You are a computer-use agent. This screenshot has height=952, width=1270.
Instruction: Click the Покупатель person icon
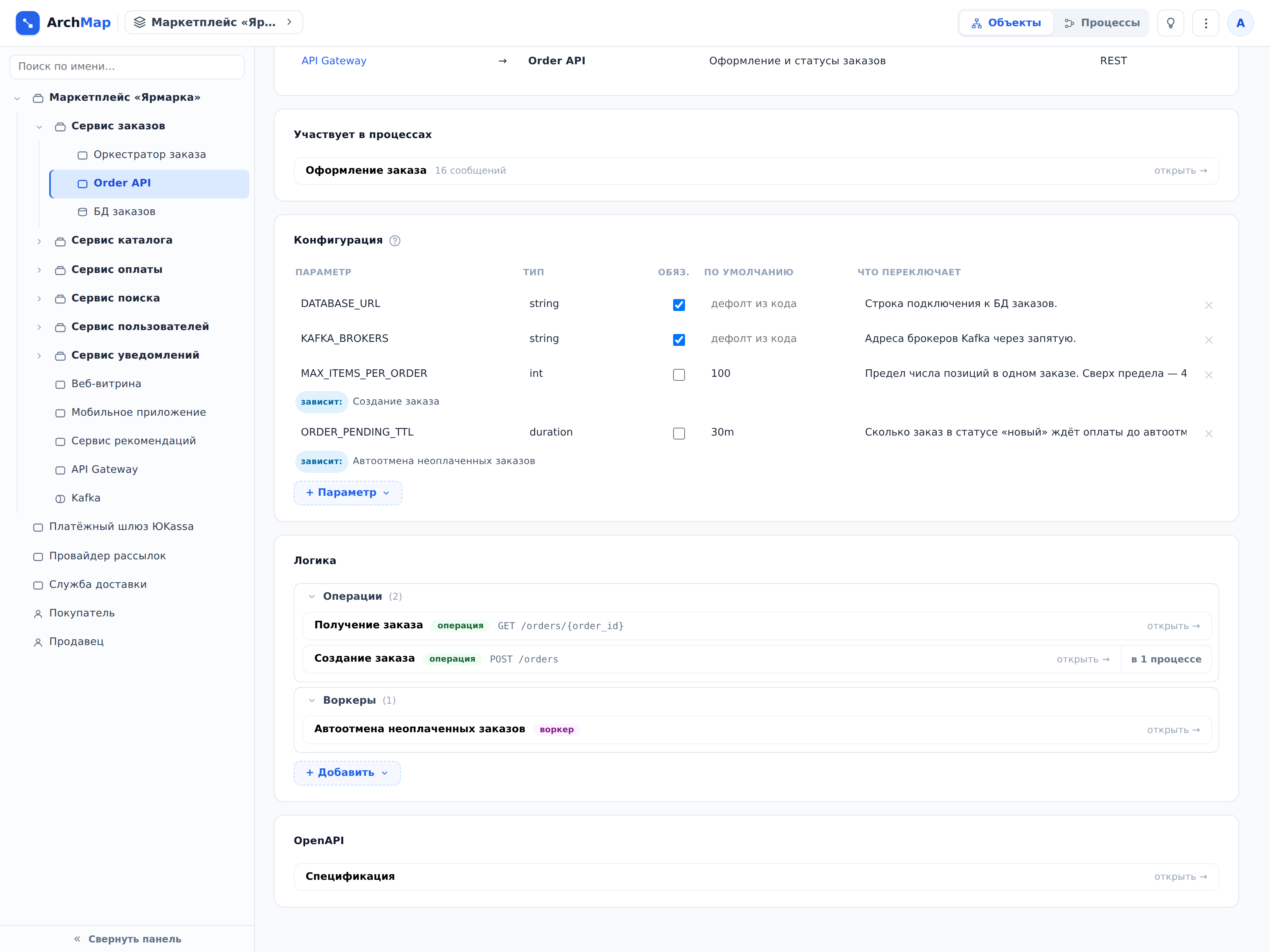click(x=38, y=614)
